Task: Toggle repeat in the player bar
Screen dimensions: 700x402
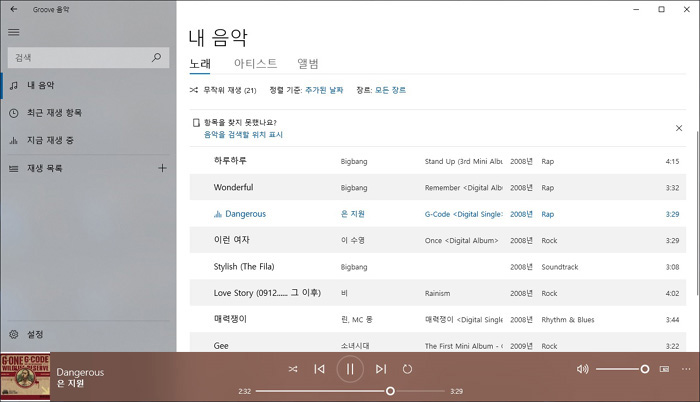Action: point(407,369)
